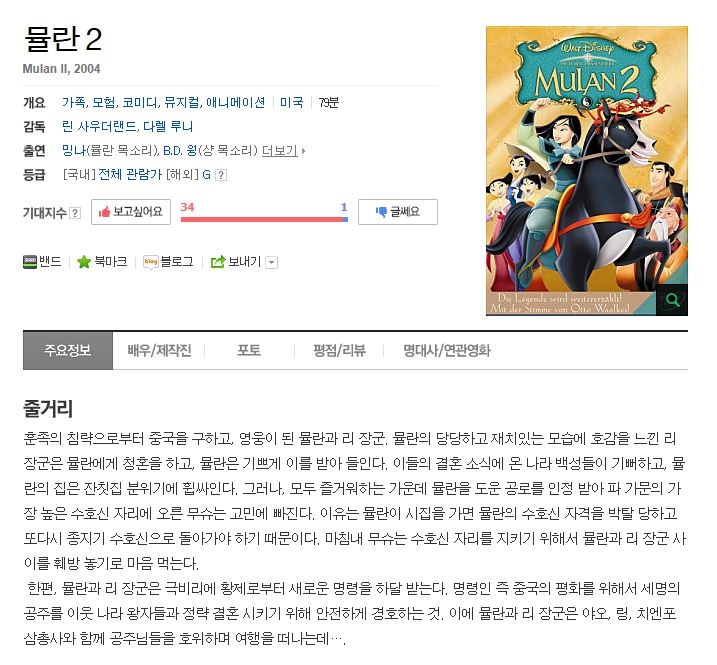
Task: Share to blog using the 블로그 icon
Action: 150,262
